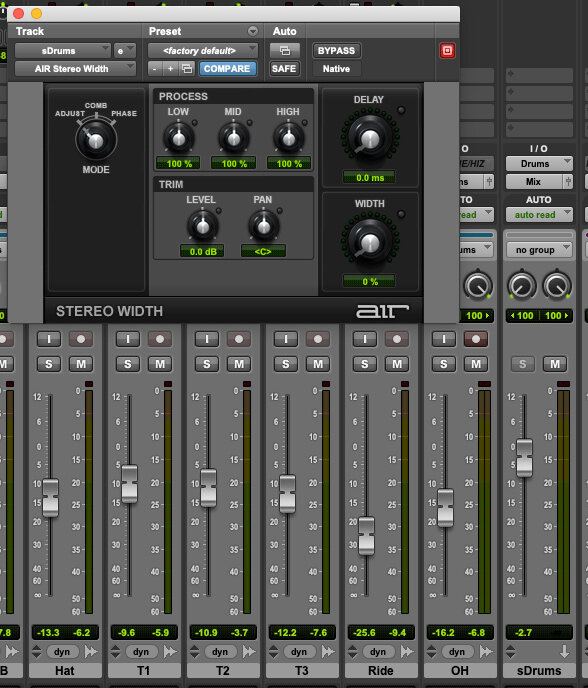Mute the Ride track
This screenshot has width=588, height=688.
397,364
